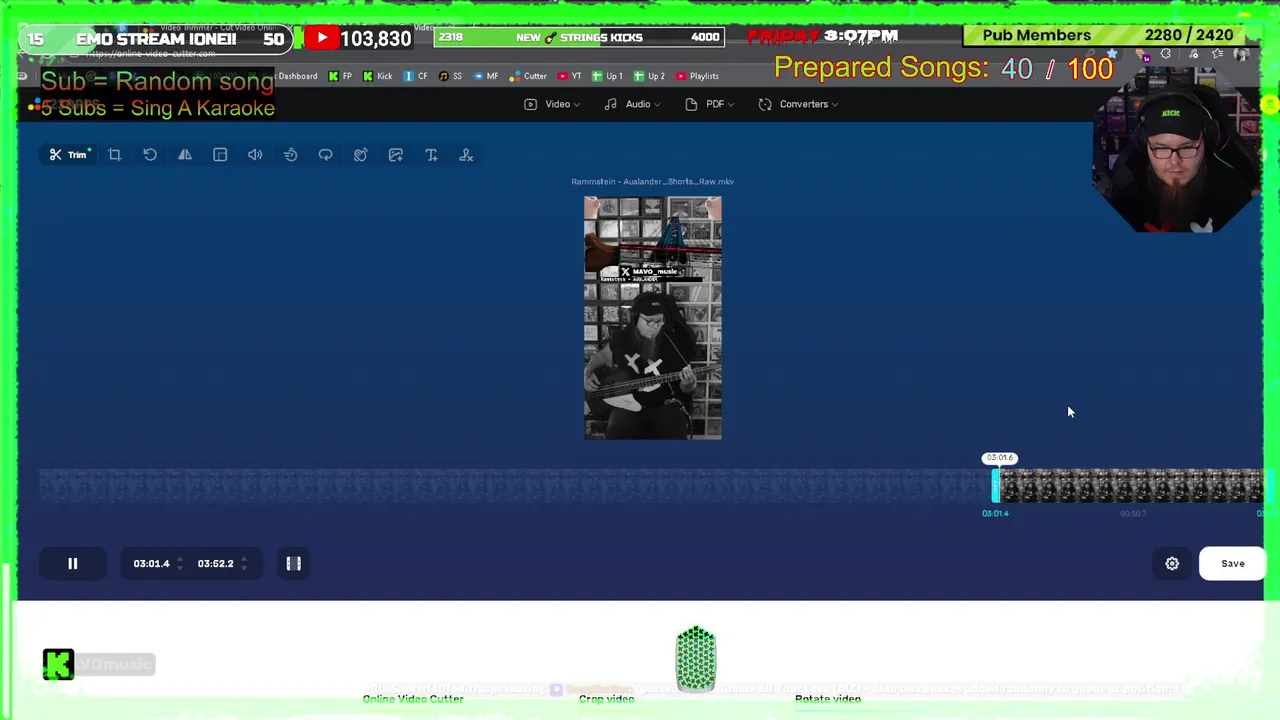
Task: Click the Online Video Cutter link
Action: 413,699
